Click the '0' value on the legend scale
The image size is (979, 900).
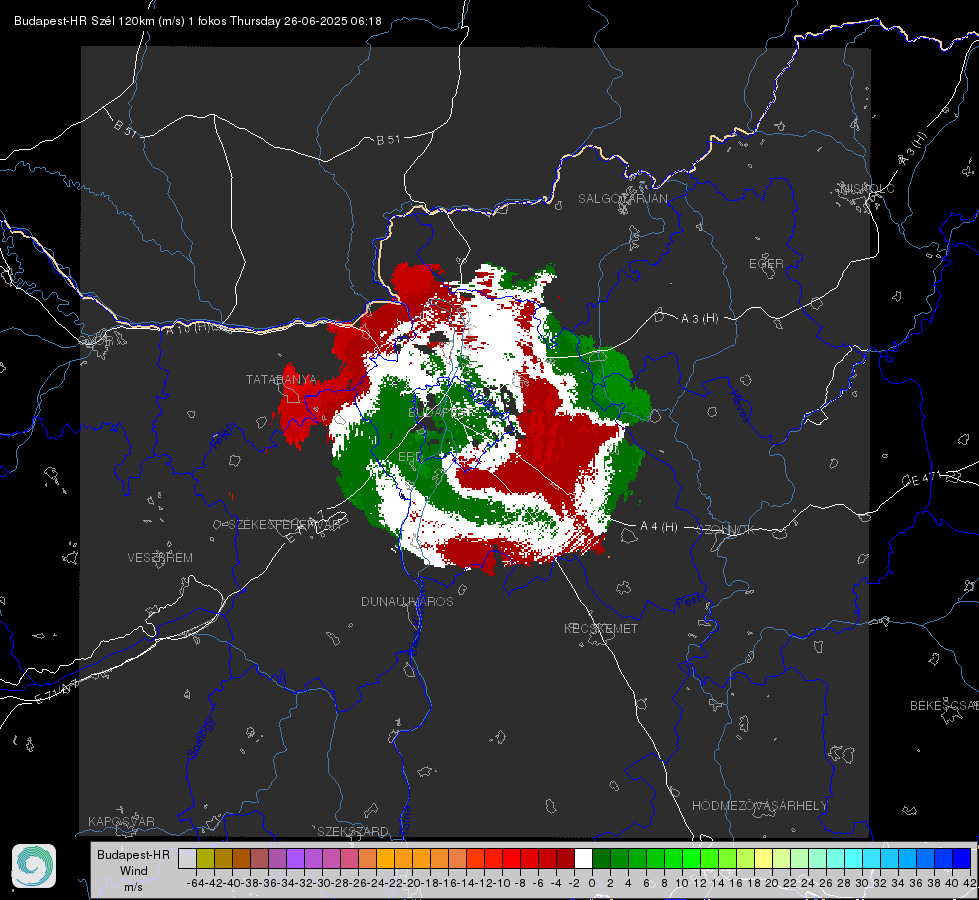(x=592, y=883)
